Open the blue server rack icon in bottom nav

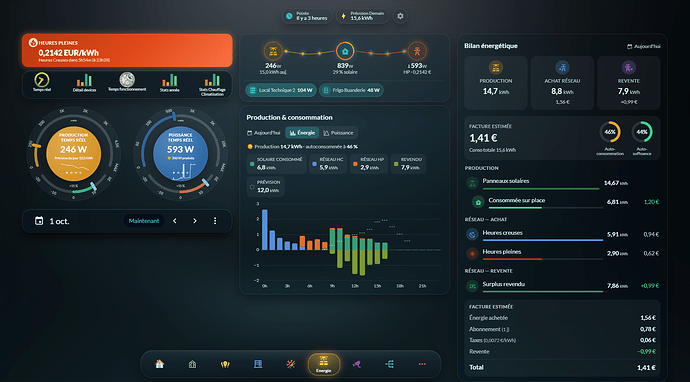point(258,364)
